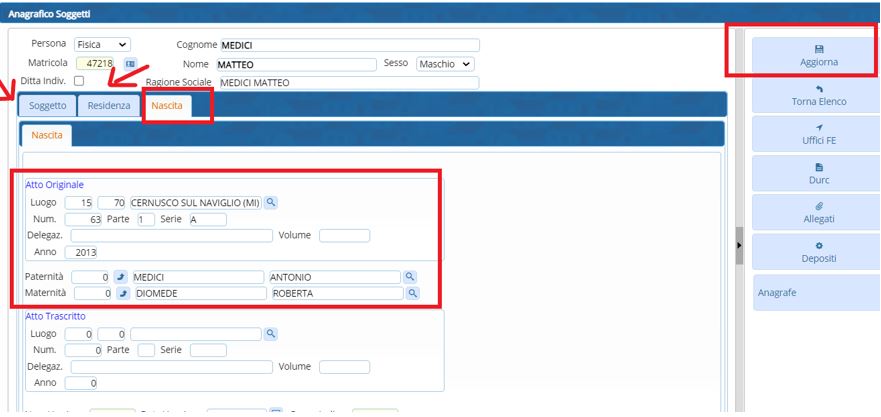Collapse the right side panel with arrow handle
This screenshot has width=881, height=417.
[x=739, y=245]
